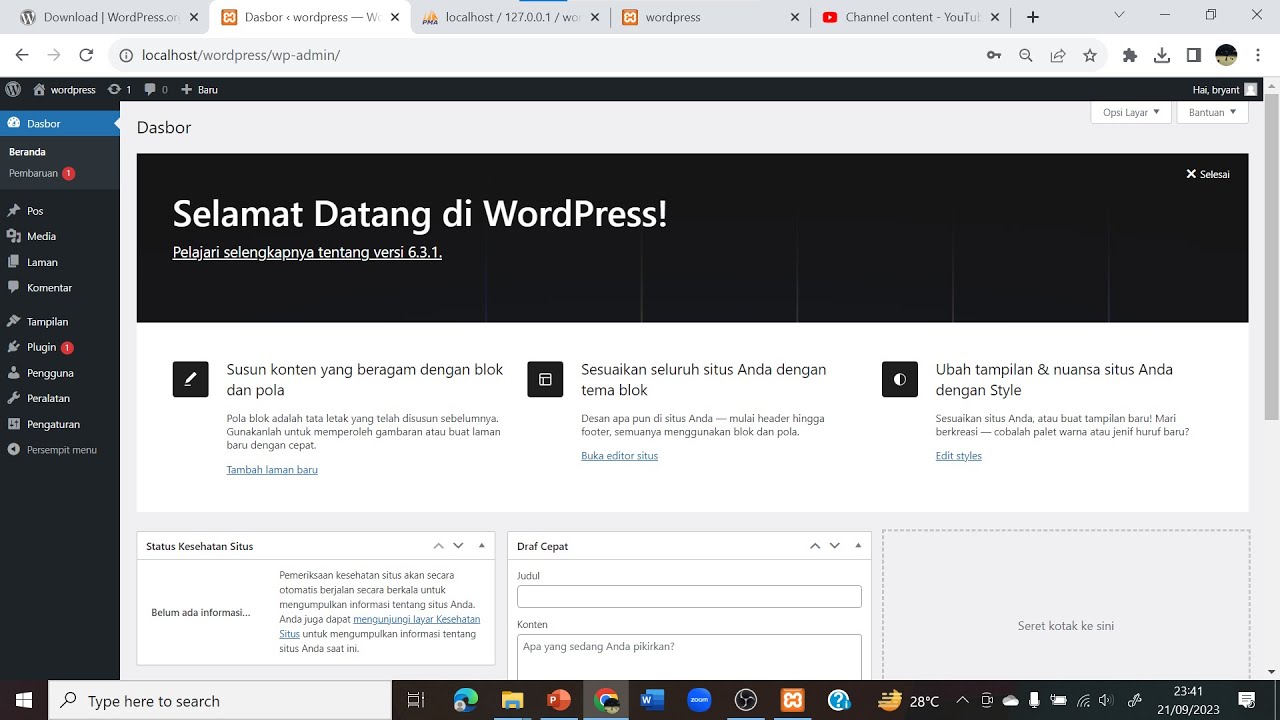The height and width of the screenshot is (720, 1280).
Task: Select the Beranda submenu item
Action: (27, 152)
